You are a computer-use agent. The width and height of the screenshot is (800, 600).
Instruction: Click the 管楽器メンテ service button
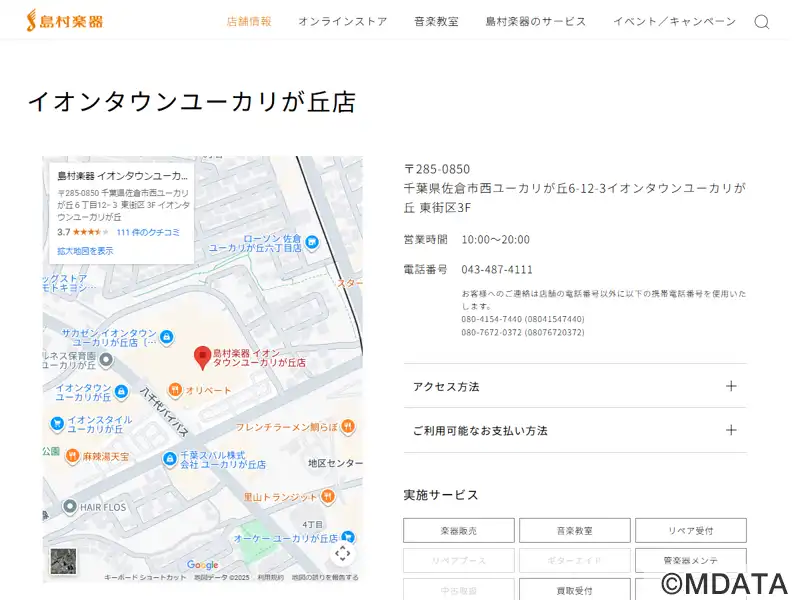[691, 560]
